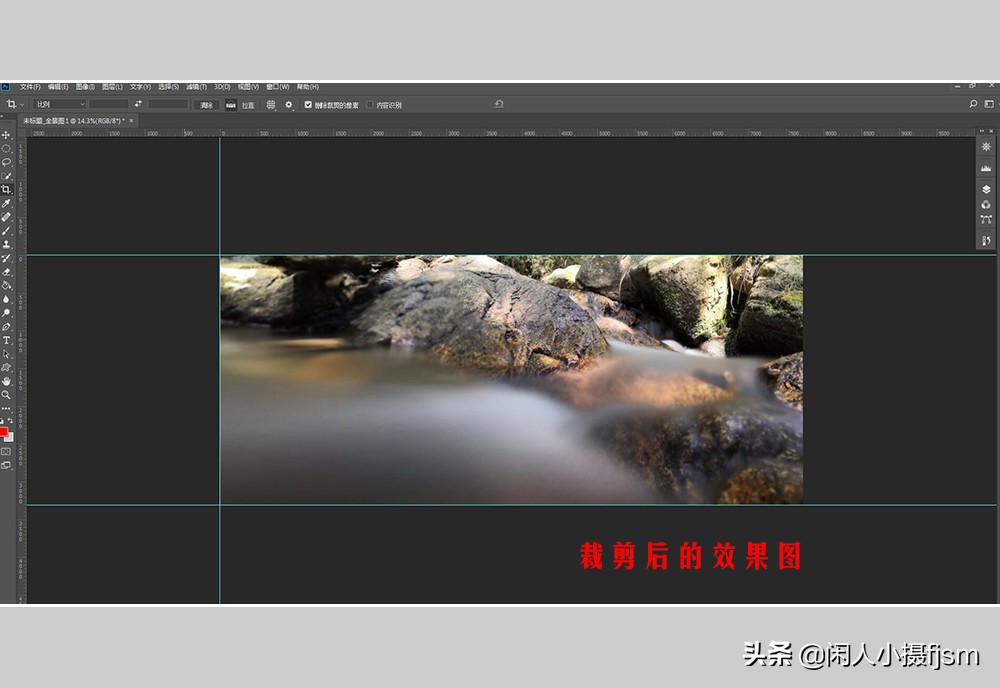Open the crop settings gear dropdown
Screen dimensions: 1000x688
[289, 104]
